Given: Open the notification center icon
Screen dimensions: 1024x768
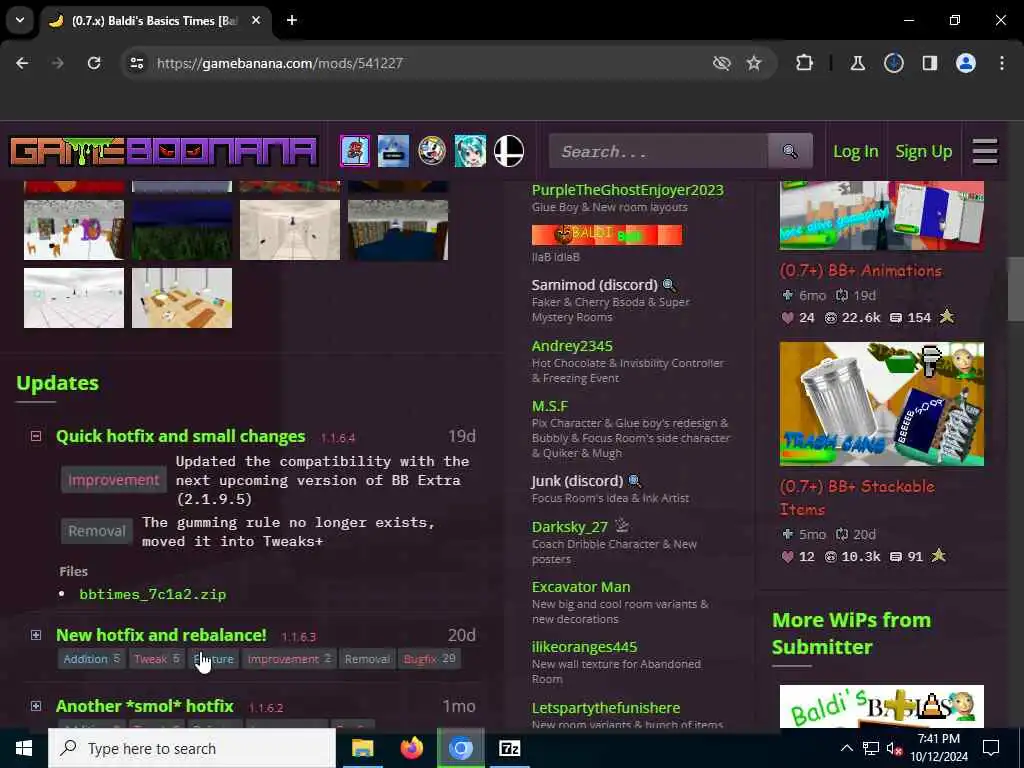Looking at the screenshot, I should pos(991,748).
